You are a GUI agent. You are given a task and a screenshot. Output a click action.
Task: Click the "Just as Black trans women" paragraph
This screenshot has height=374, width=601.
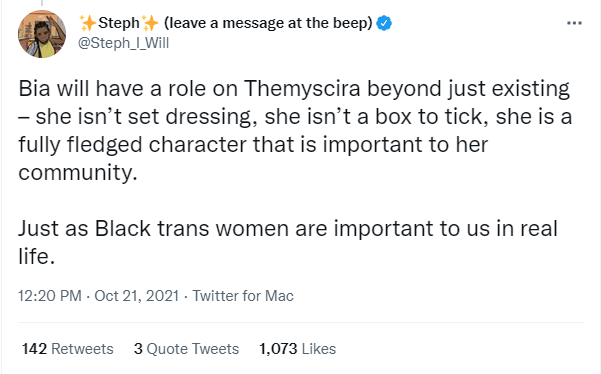click(288, 242)
